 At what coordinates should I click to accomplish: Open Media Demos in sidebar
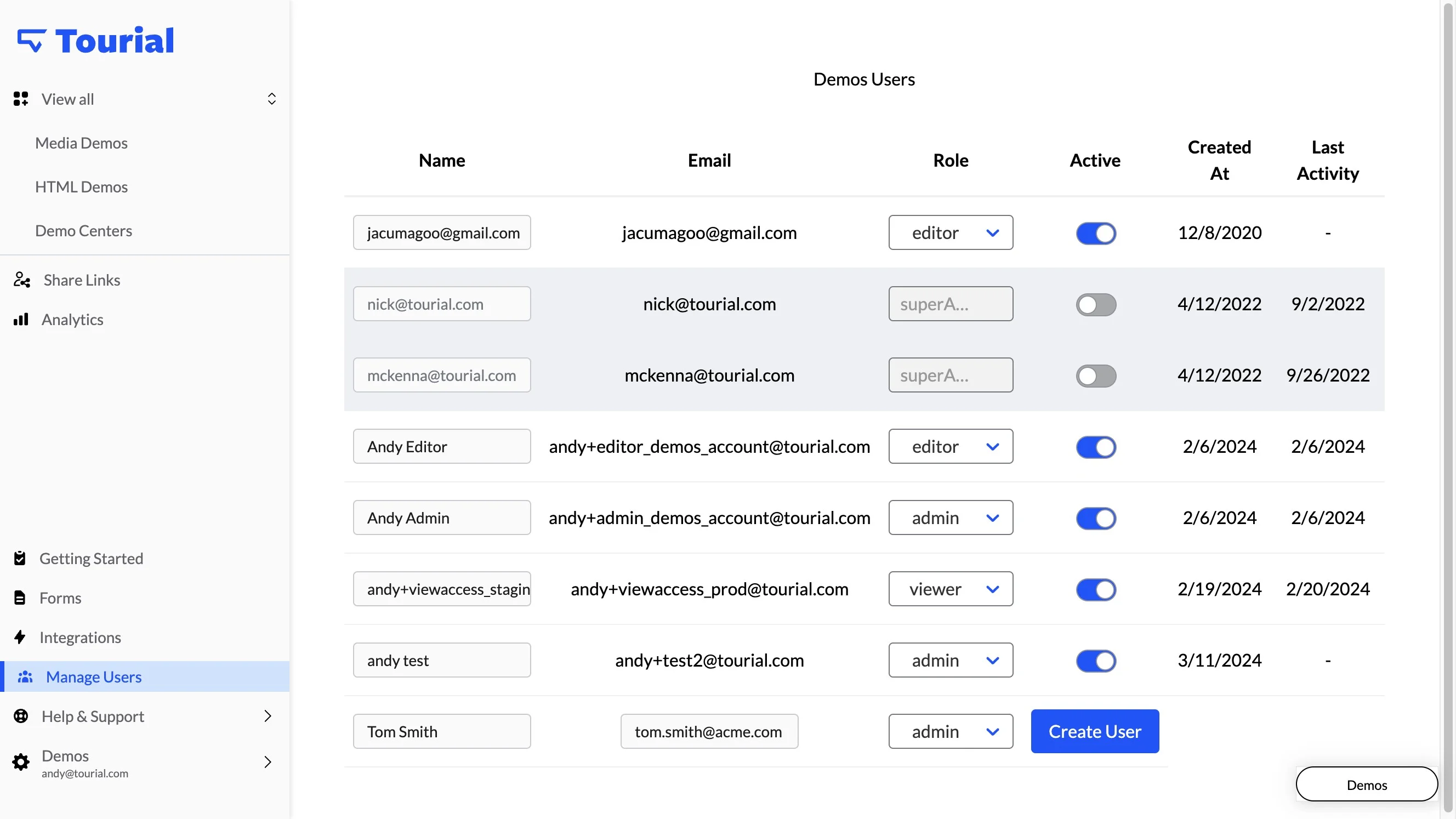pos(81,143)
